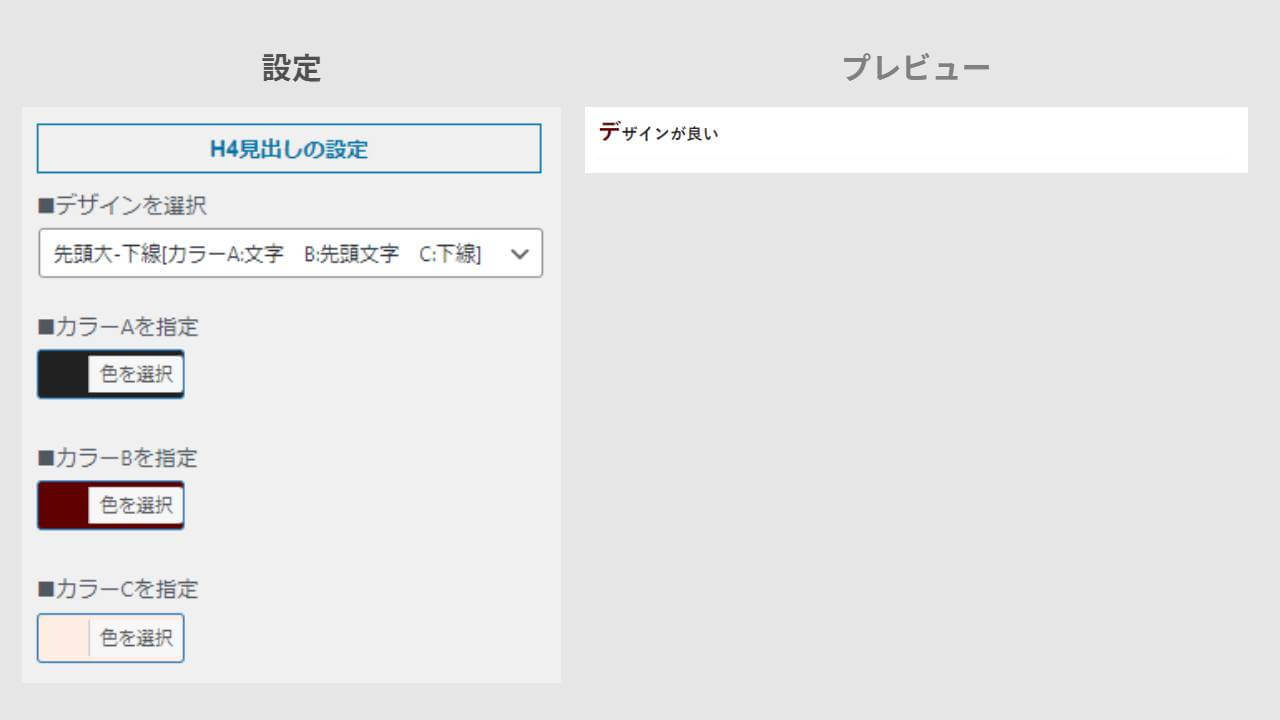Click the ■カラーCを指定 label
Viewport: 1280px width, 720px height.
[x=118, y=589]
